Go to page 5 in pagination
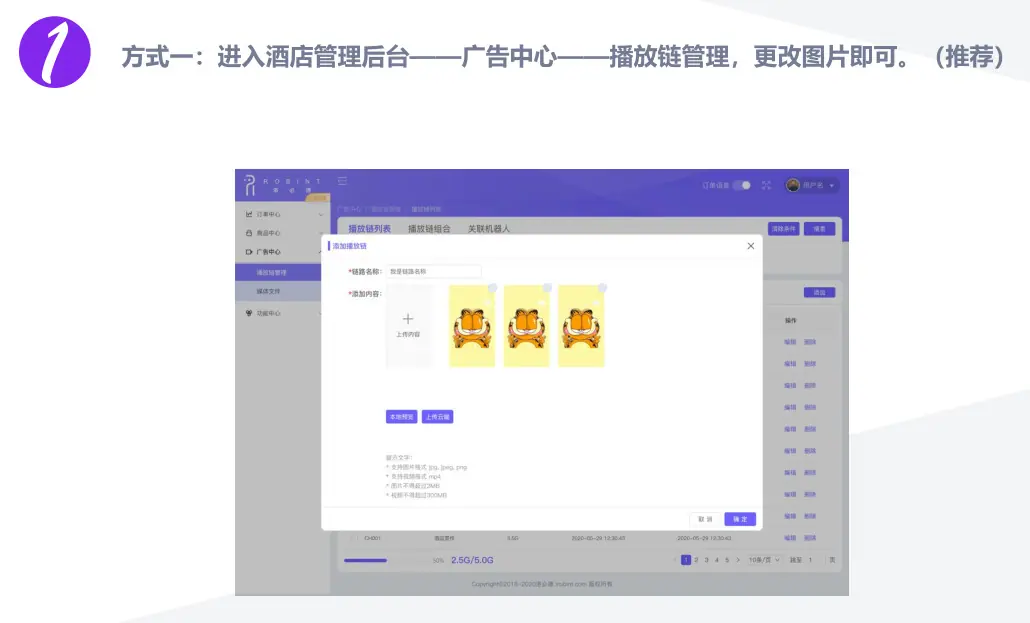 [x=727, y=560]
